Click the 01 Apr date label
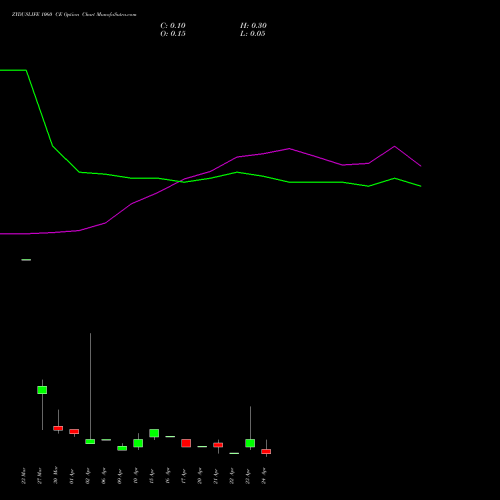Viewport: 500px width, 500px height. [x=72, y=476]
